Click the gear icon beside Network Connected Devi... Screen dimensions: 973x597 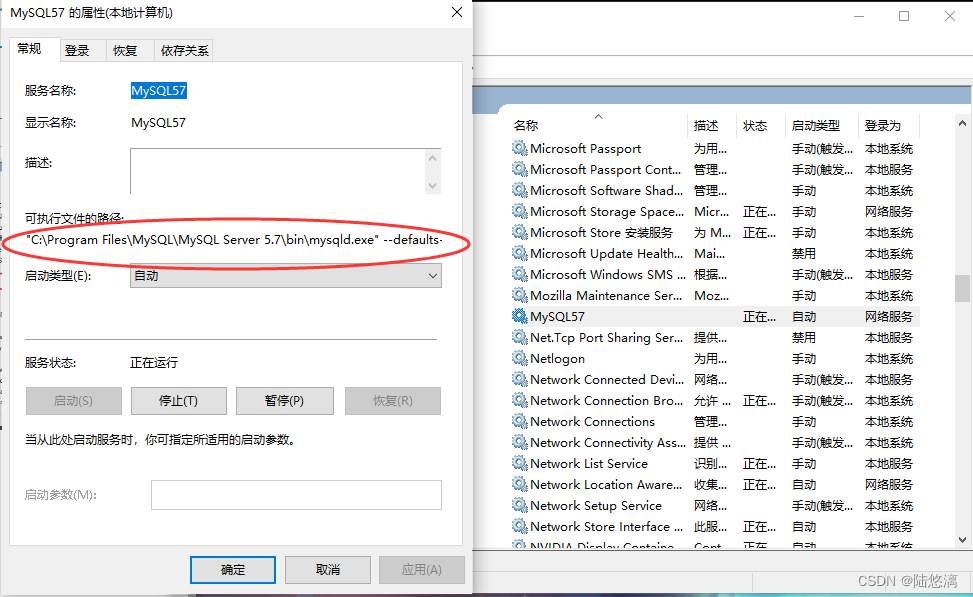pyautogui.click(x=519, y=379)
